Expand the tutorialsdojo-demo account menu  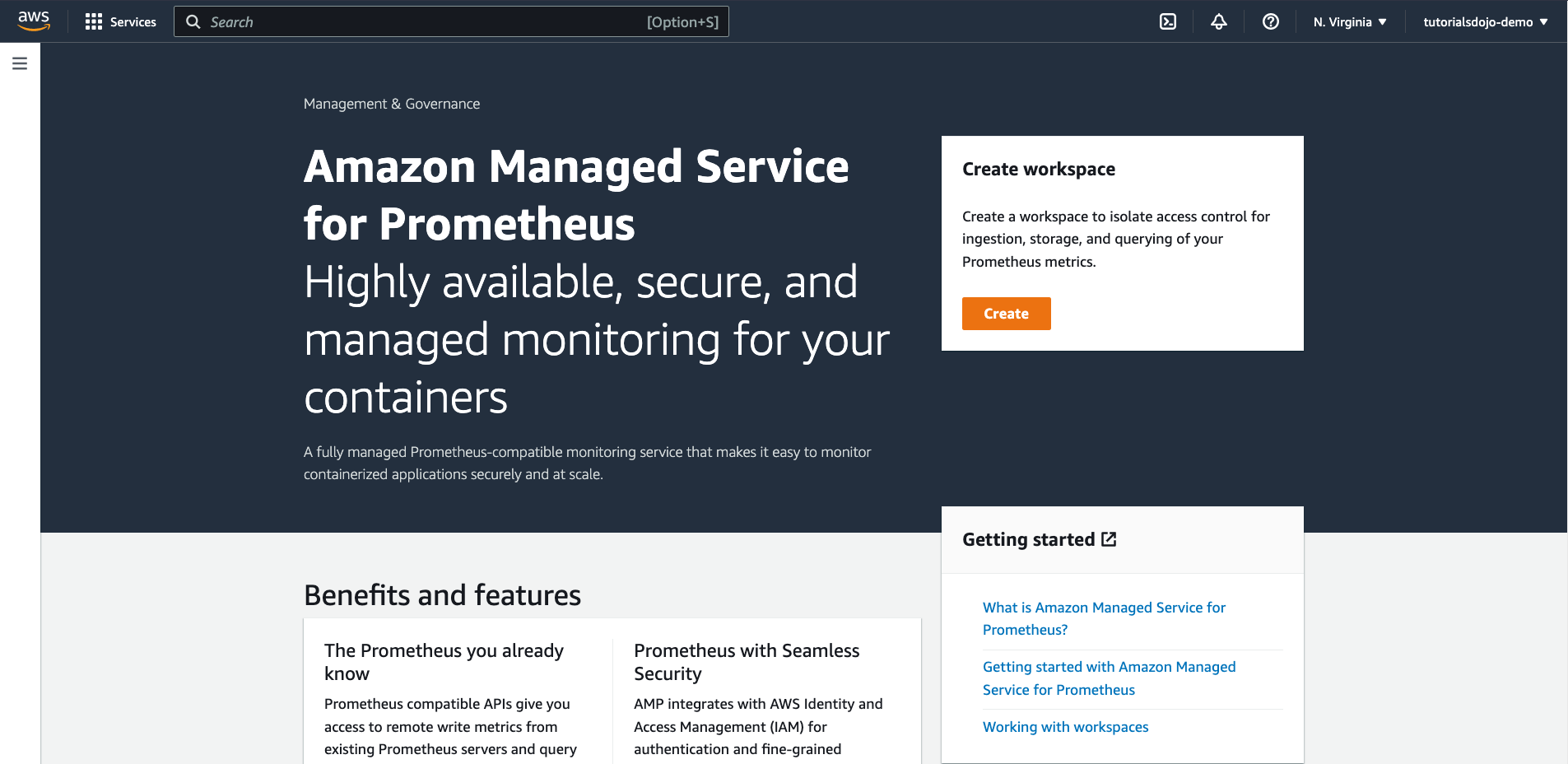coord(1485,22)
